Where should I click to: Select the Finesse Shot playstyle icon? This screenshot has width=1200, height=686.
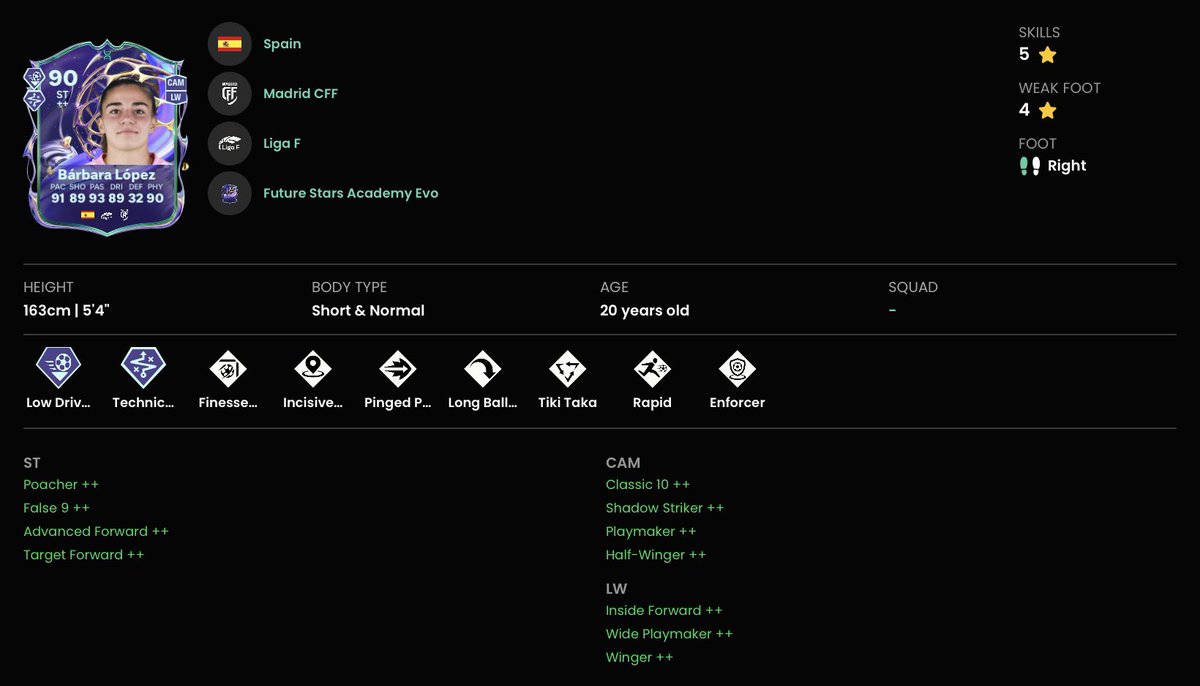click(x=228, y=369)
